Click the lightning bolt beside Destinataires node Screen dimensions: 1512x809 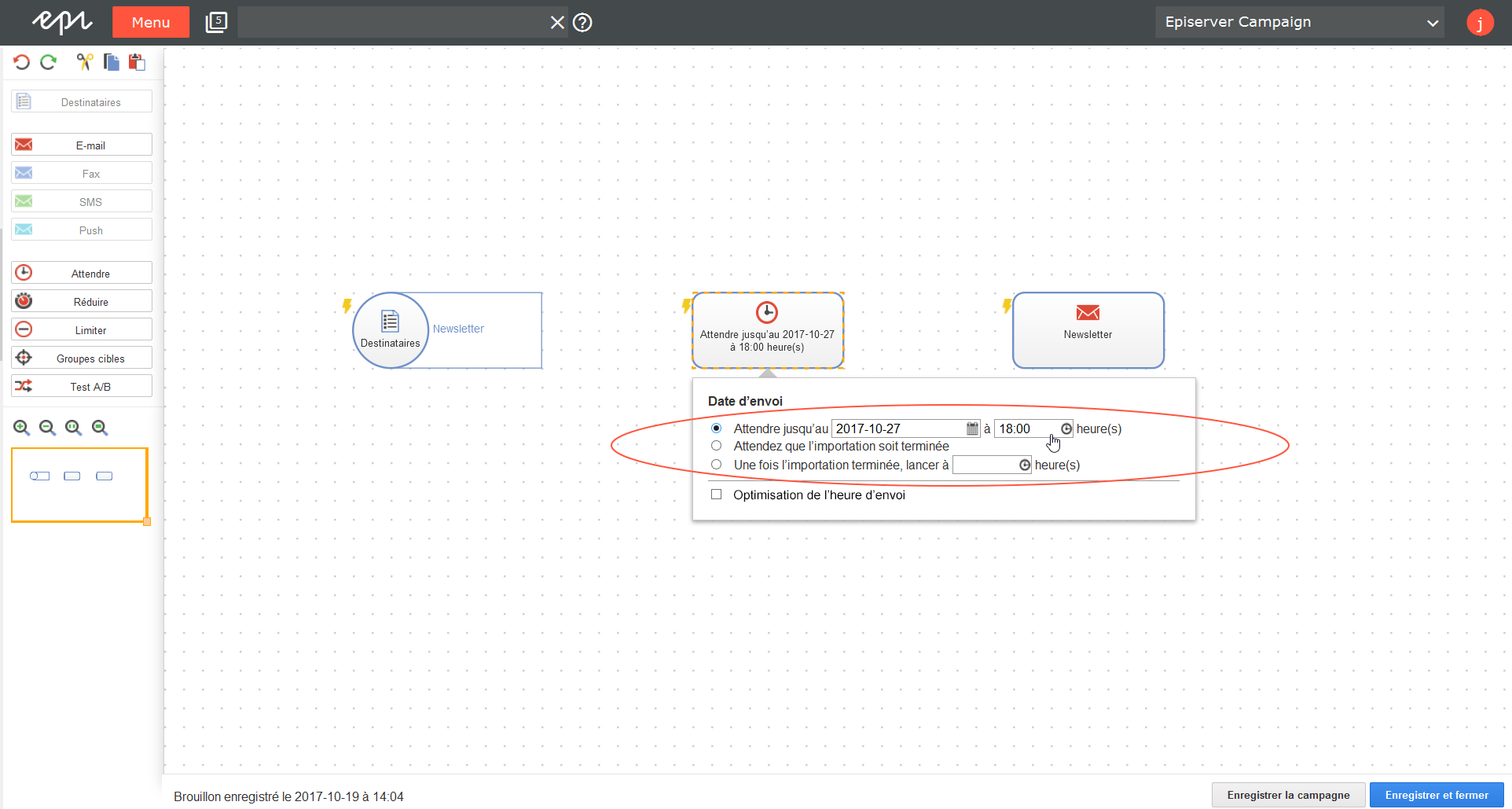click(x=347, y=306)
